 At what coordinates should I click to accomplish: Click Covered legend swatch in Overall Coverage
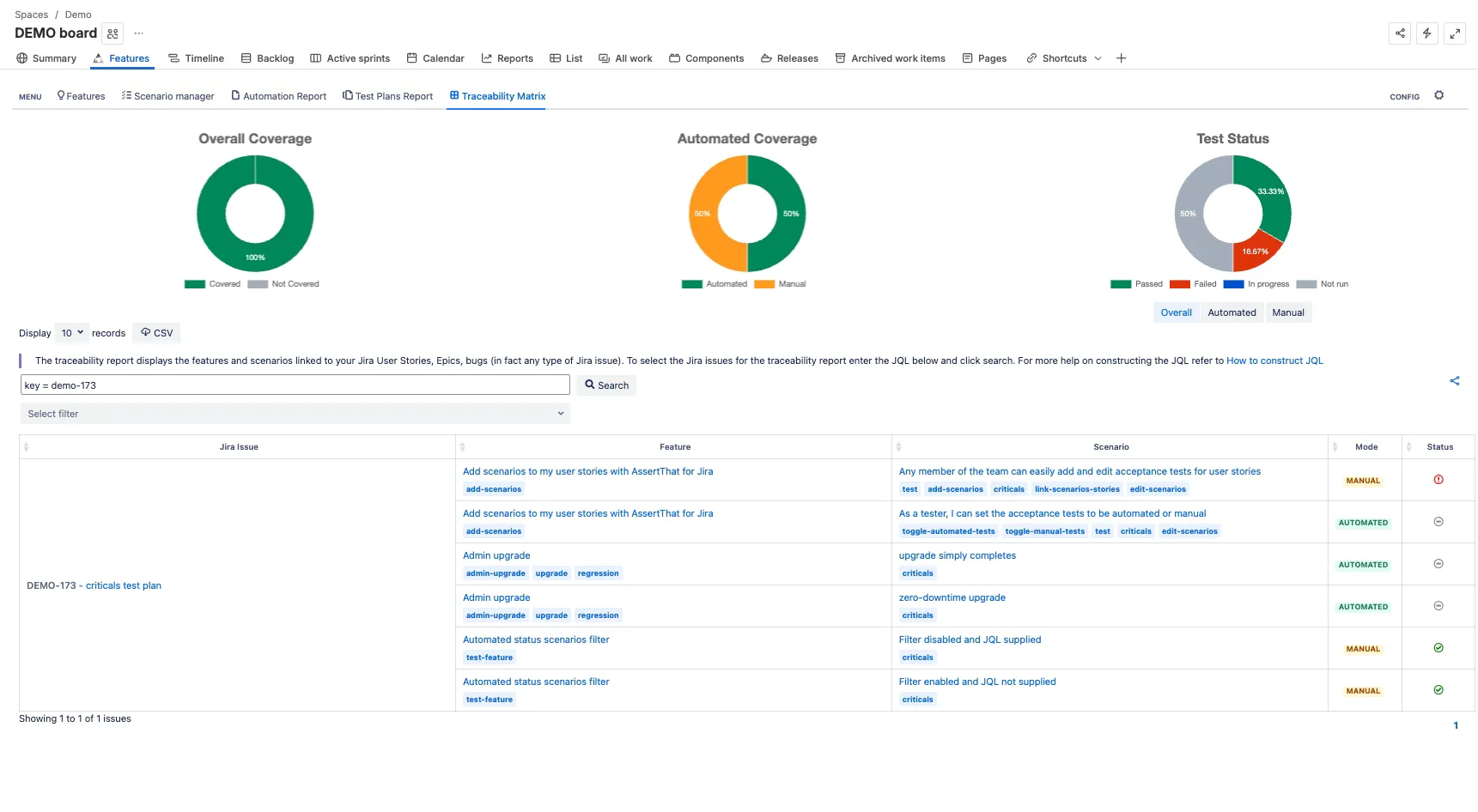click(x=195, y=284)
